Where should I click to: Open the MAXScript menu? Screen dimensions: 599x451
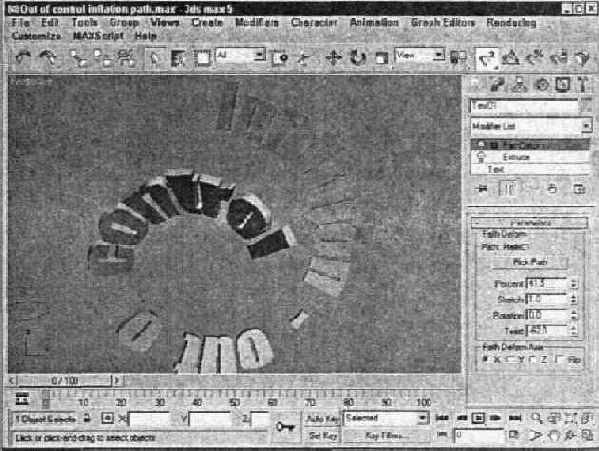[98, 36]
